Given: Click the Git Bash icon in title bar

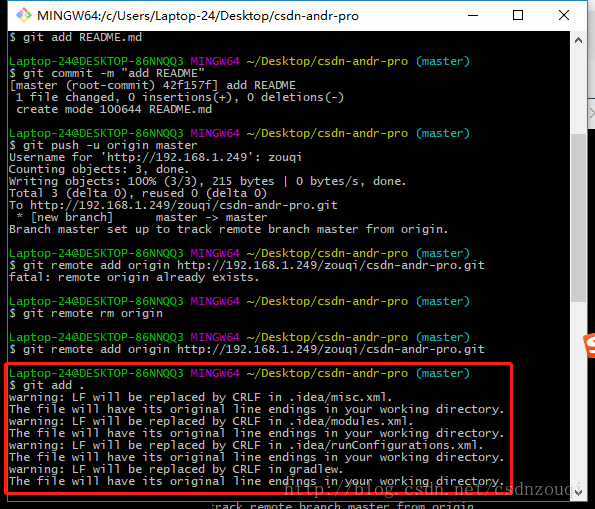Looking at the screenshot, I should (x=24, y=15).
